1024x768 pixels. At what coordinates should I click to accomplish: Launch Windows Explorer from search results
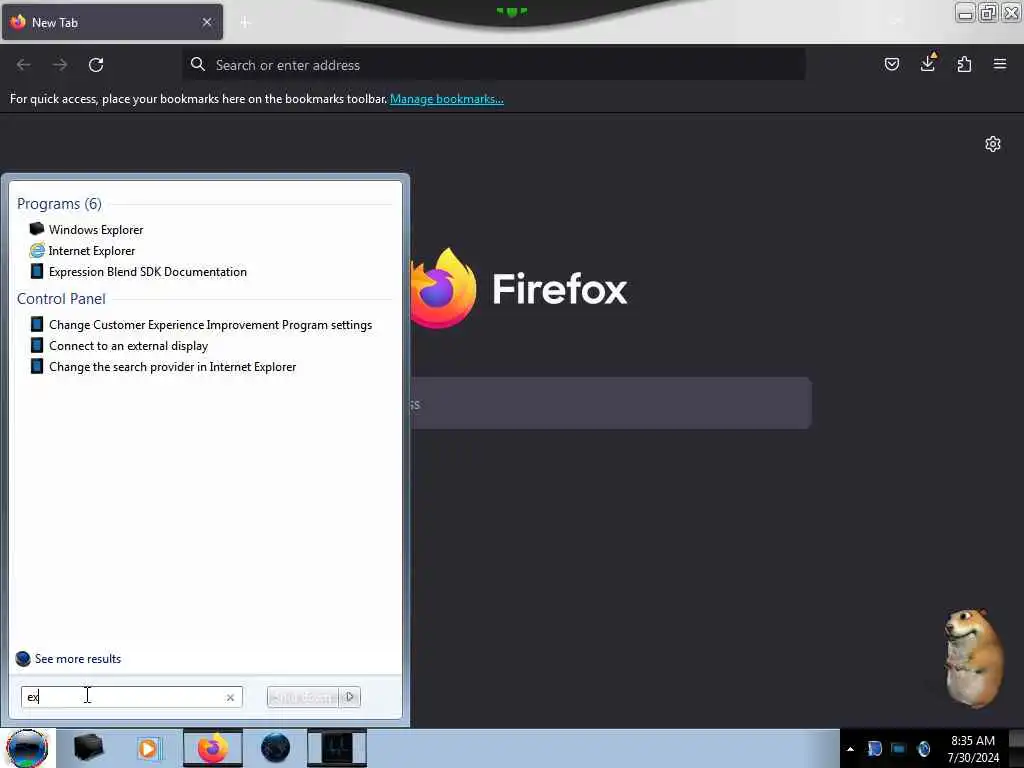pyautogui.click(x=95, y=230)
